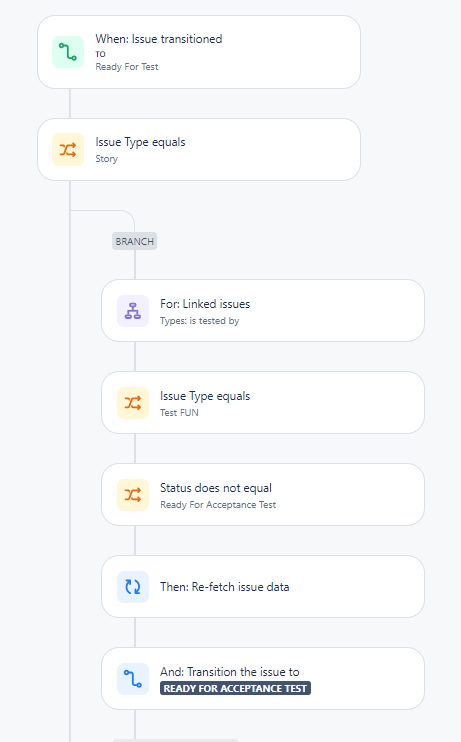
Task: Click the blue Transition the issue action icon
Action: coord(133,679)
